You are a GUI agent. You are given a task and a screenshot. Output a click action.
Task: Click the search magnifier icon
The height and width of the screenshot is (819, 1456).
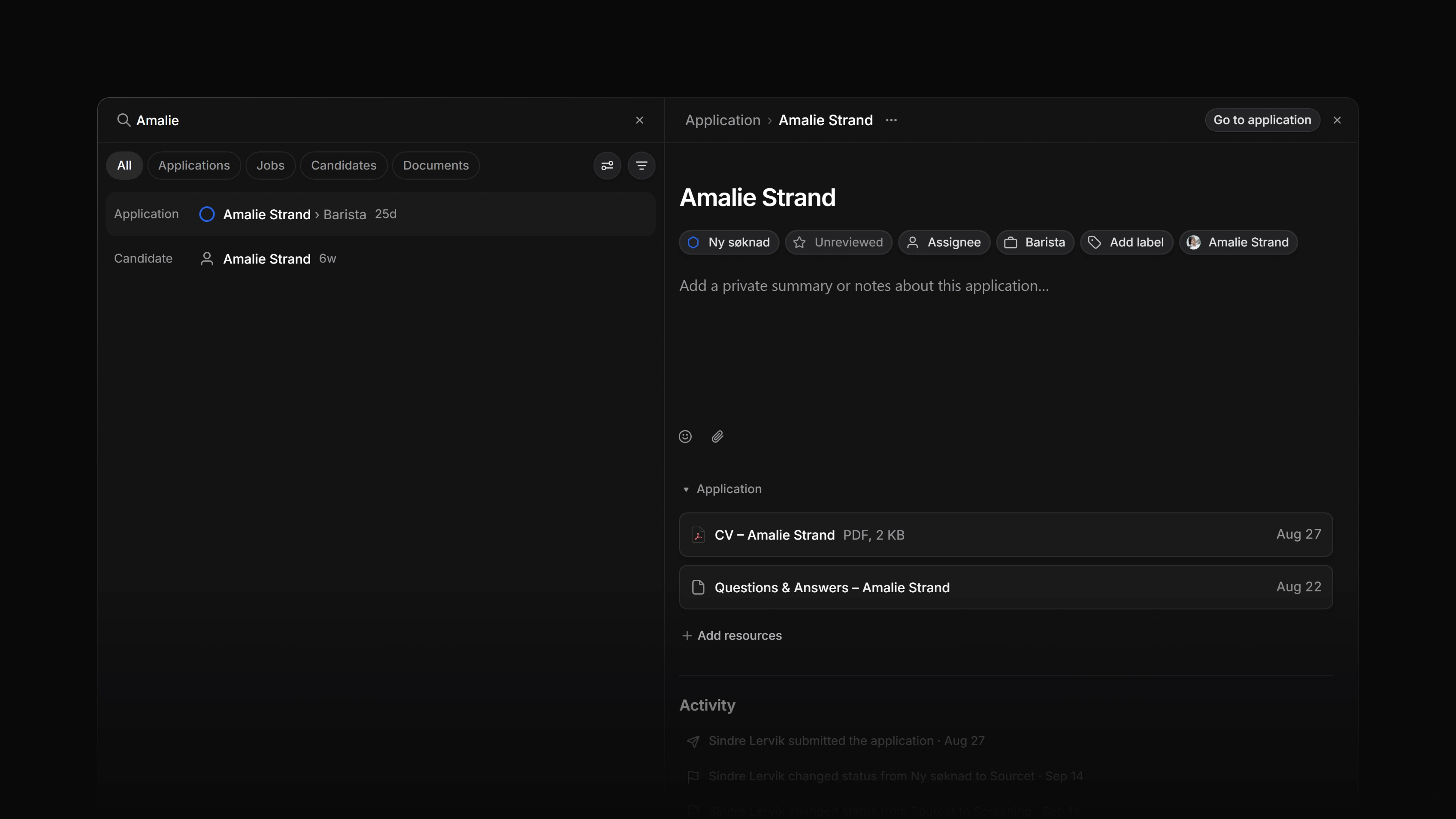(123, 120)
